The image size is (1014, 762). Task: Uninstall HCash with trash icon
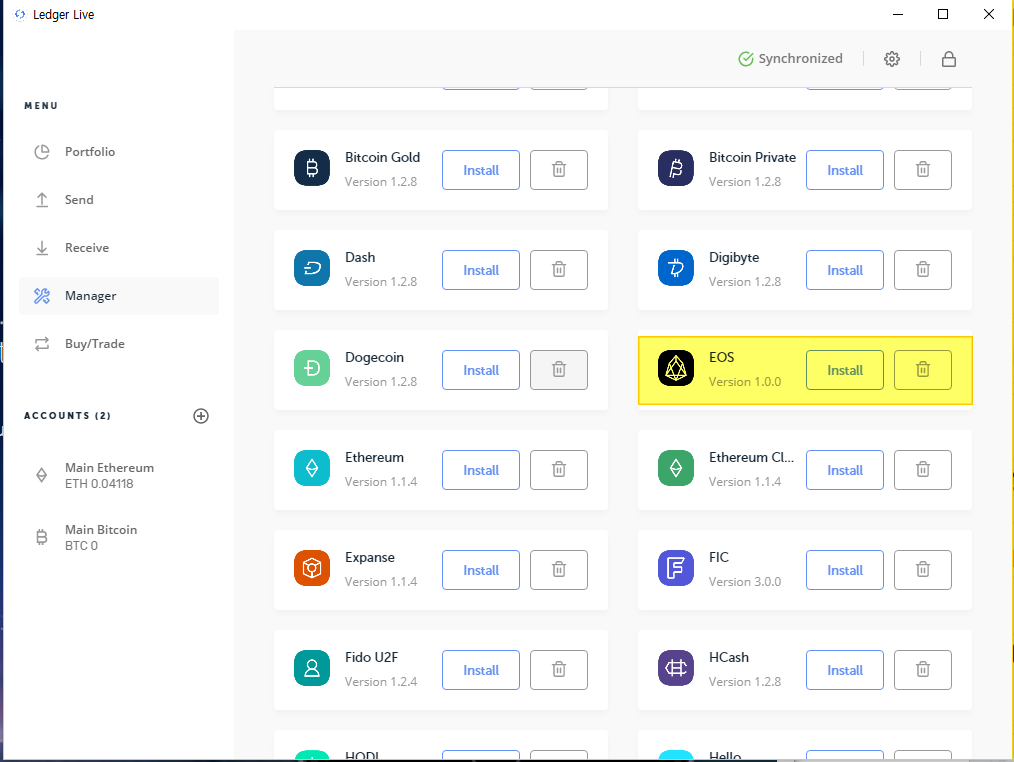click(923, 670)
